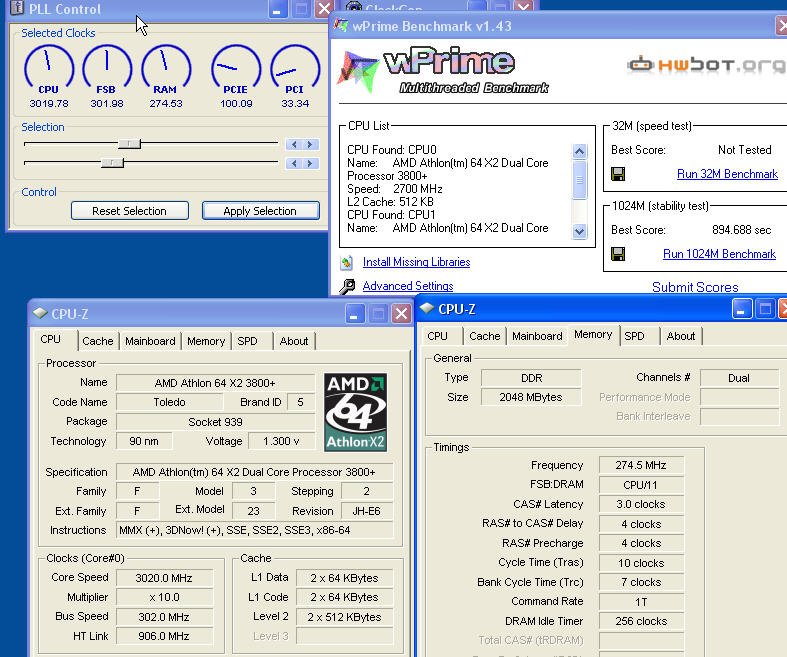The width and height of the screenshot is (787, 657).
Task: Click the Bus Speed 302.0 MHz field
Action: pyautogui.click(x=164, y=617)
